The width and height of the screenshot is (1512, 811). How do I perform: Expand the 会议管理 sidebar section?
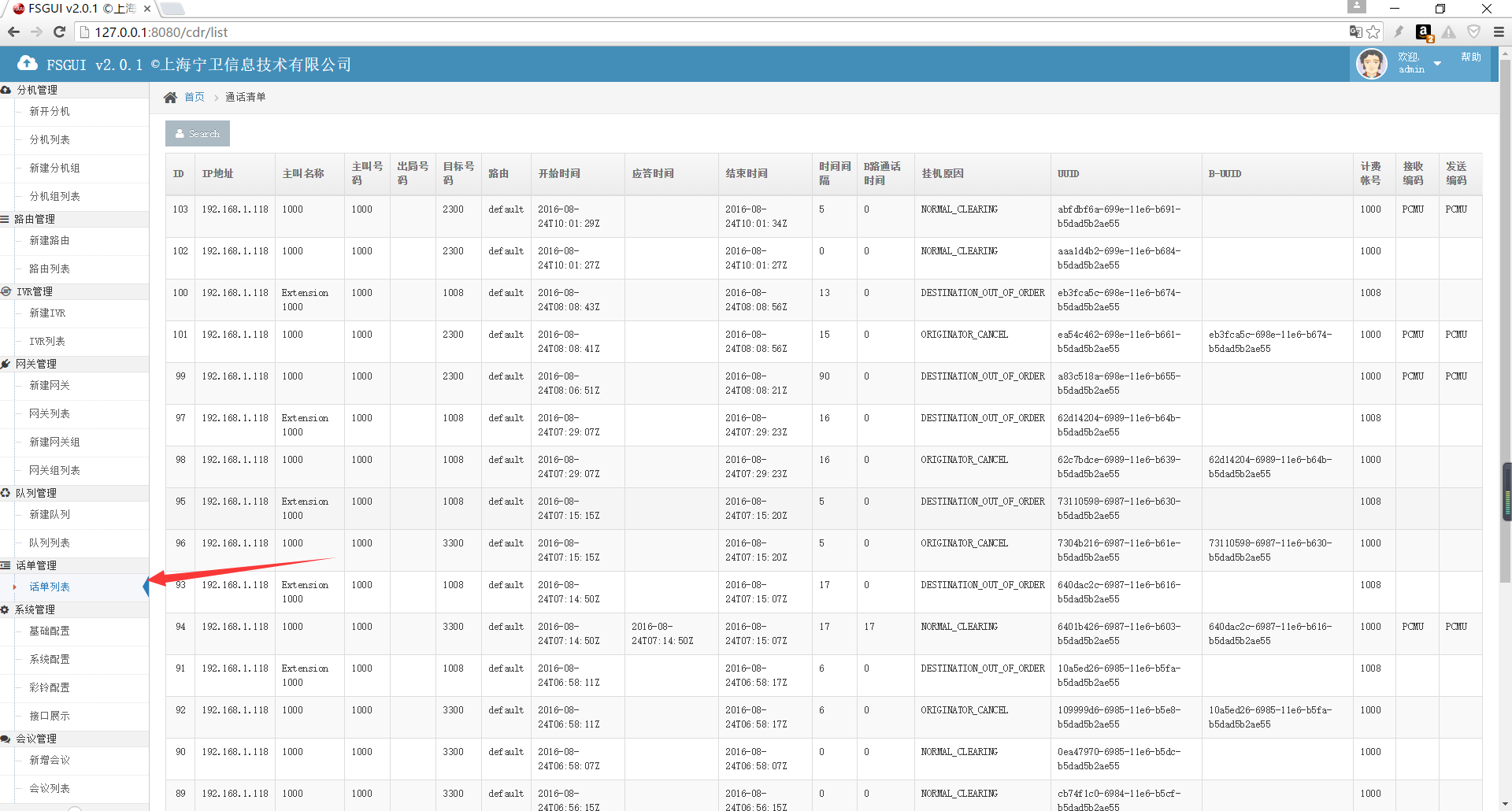coord(36,739)
